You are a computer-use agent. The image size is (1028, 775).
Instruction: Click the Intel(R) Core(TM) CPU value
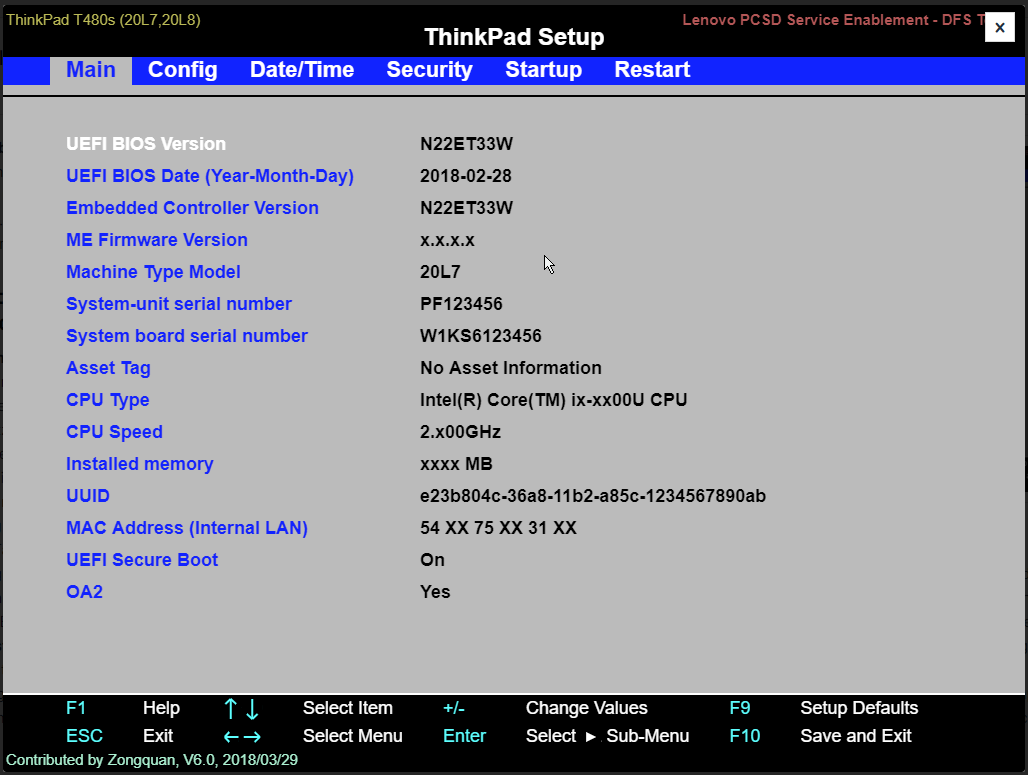(553, 400)
